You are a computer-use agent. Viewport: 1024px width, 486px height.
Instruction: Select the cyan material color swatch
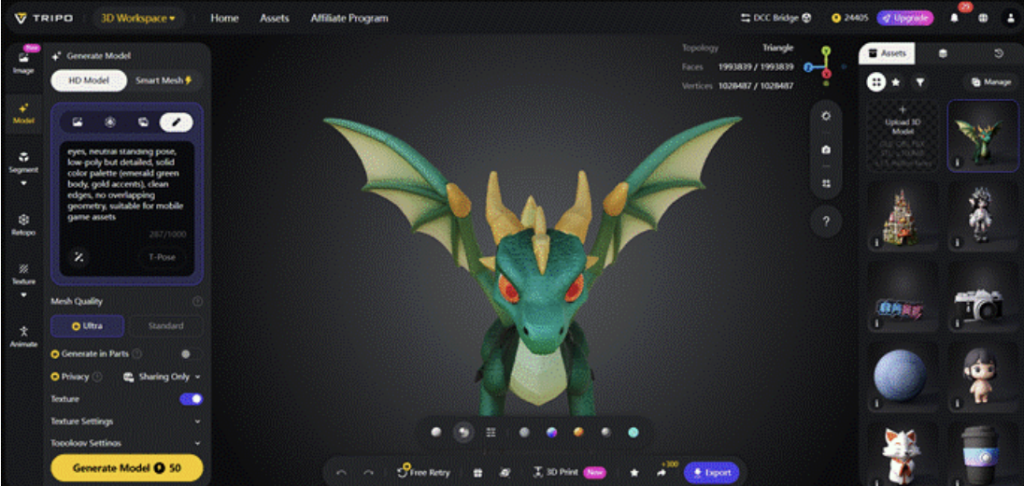[x=632, y=432]
